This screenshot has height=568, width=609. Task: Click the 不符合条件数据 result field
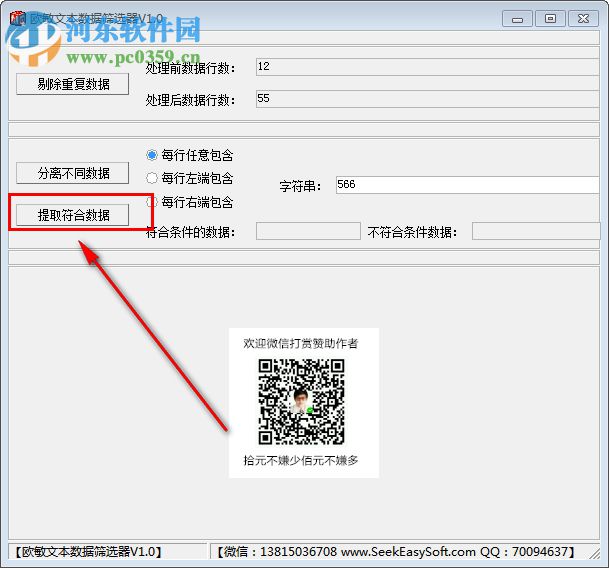(x=536, y=231)
